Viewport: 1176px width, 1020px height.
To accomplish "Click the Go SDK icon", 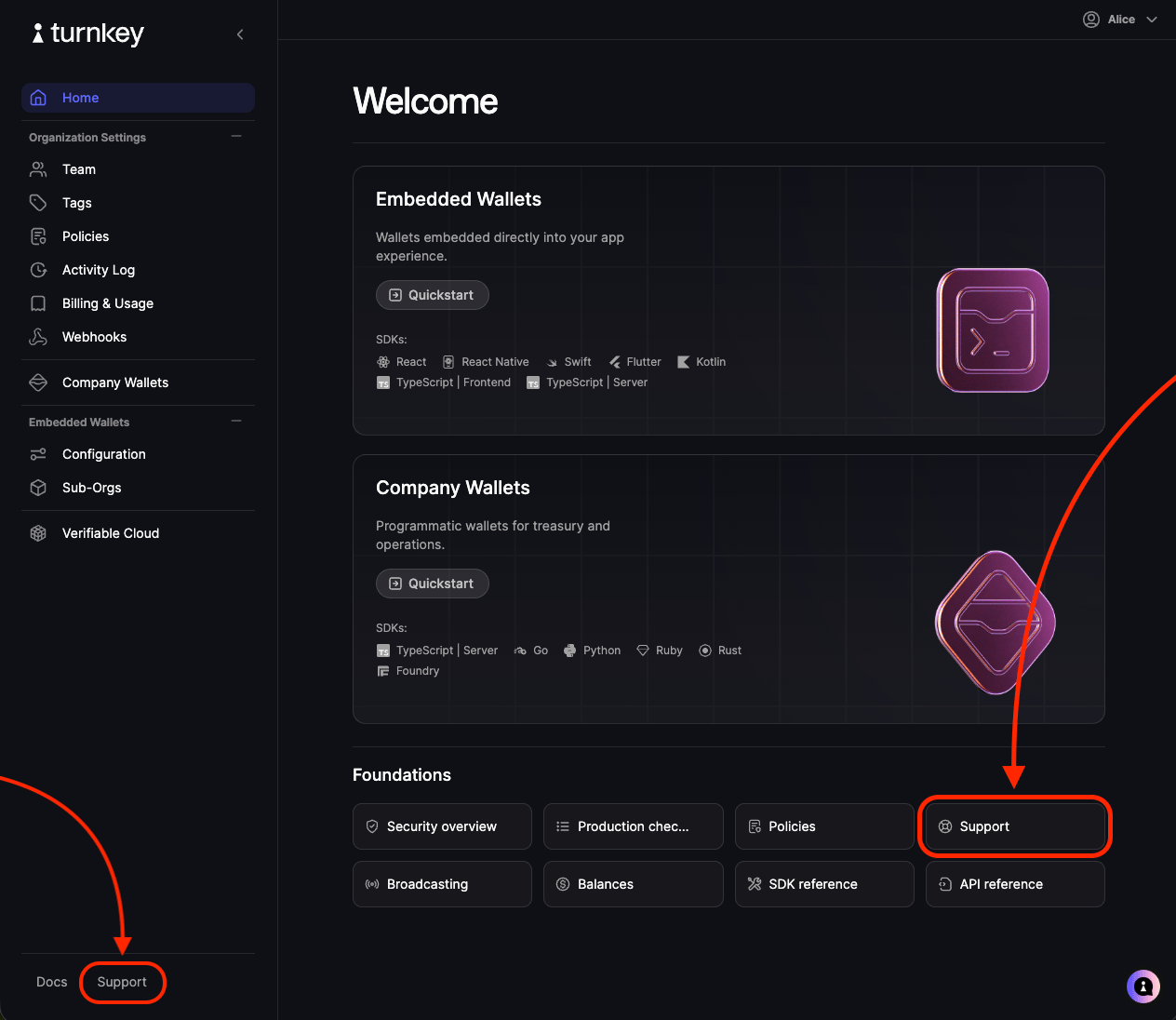I will tap(520, 651).
